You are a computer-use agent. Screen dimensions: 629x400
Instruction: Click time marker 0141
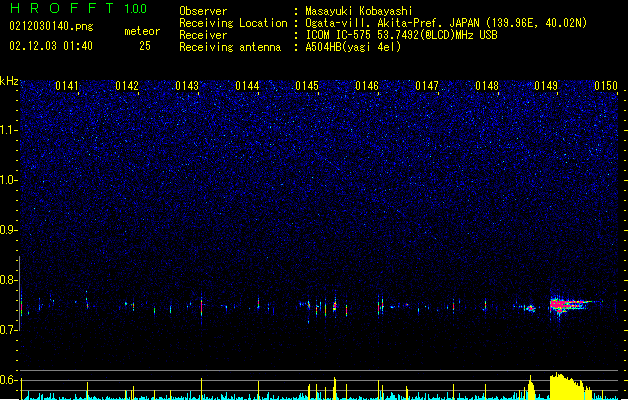(x=67, y=86)
